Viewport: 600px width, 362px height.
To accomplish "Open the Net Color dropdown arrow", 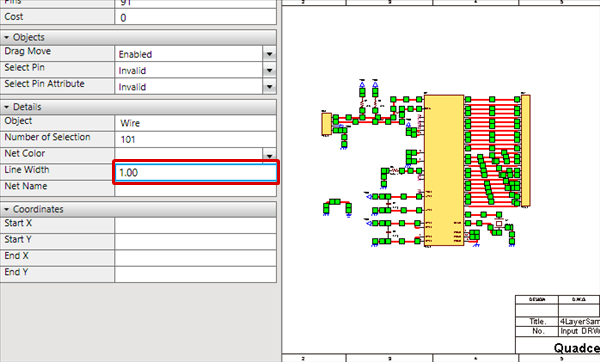I will (269, 155).
